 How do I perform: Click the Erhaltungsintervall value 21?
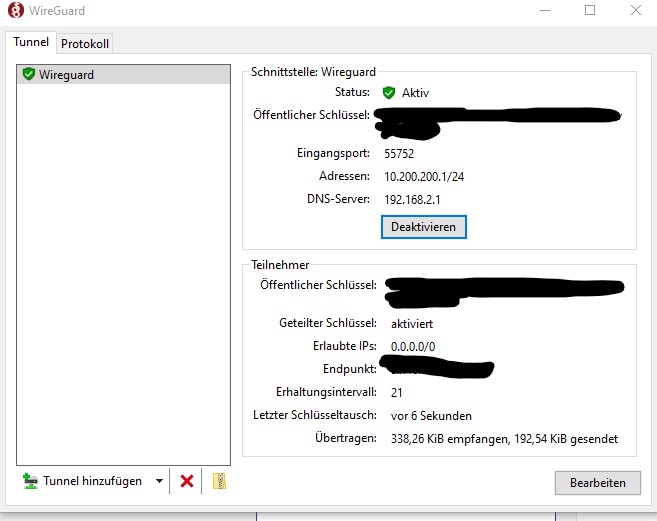click(396, 393)
